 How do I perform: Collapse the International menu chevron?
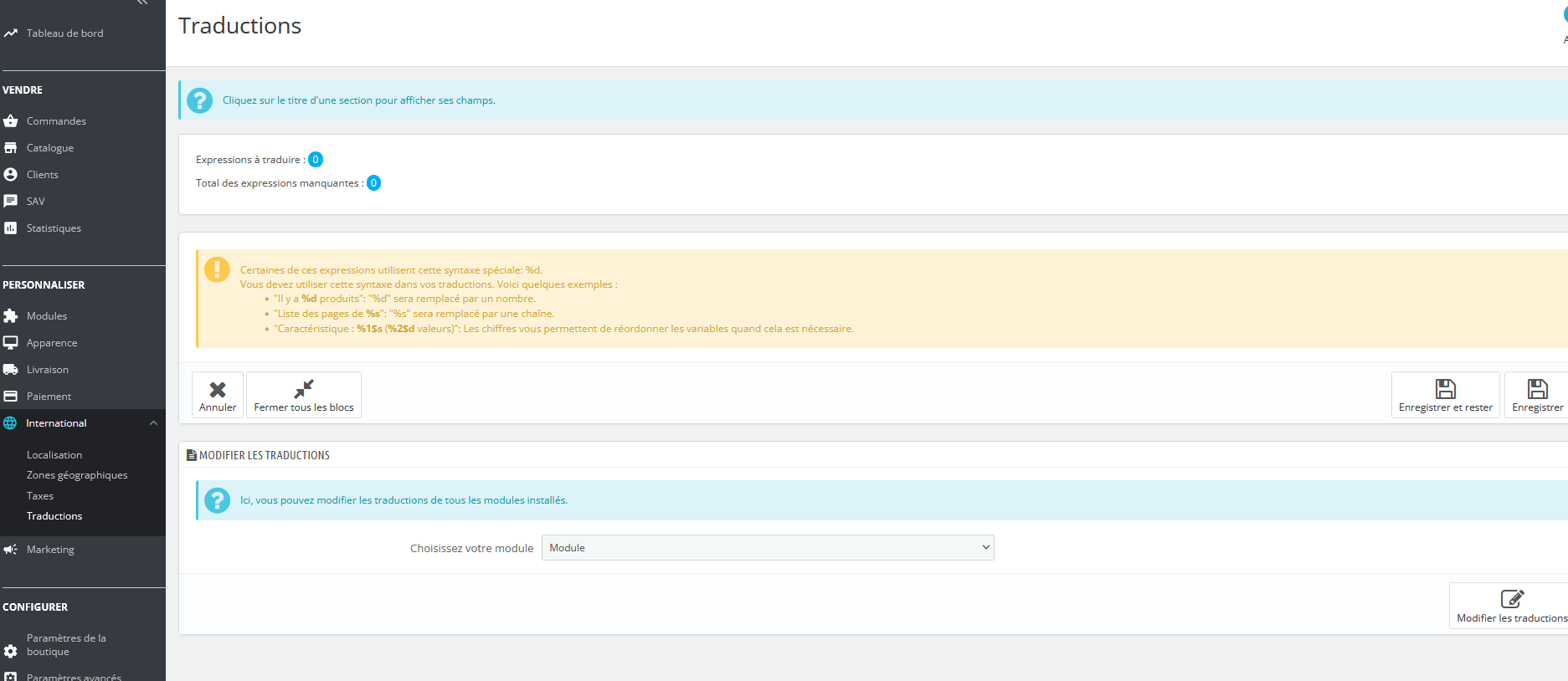[153, 423]
